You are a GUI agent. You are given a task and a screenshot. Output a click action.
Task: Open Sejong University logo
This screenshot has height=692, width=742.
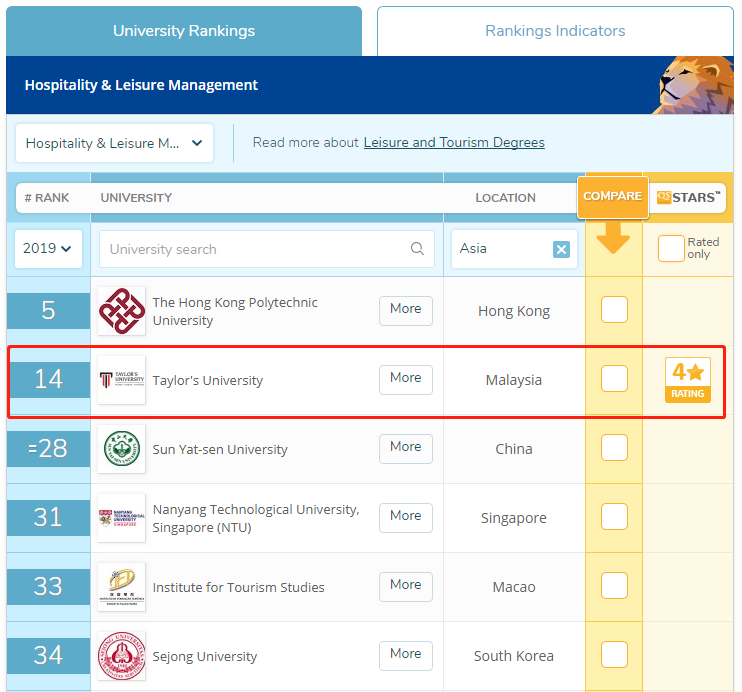pyautogui.click(x=122, y=656)
